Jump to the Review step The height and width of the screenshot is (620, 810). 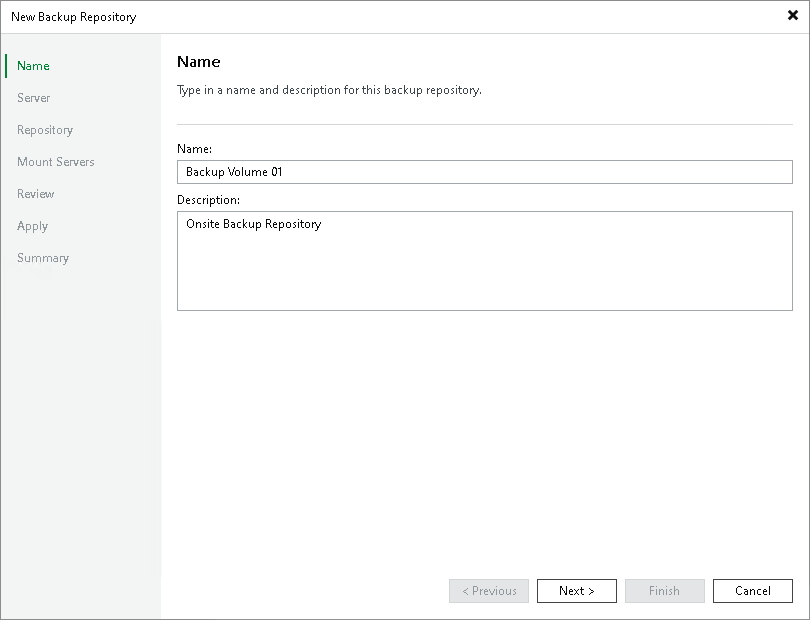pos(35,193)
